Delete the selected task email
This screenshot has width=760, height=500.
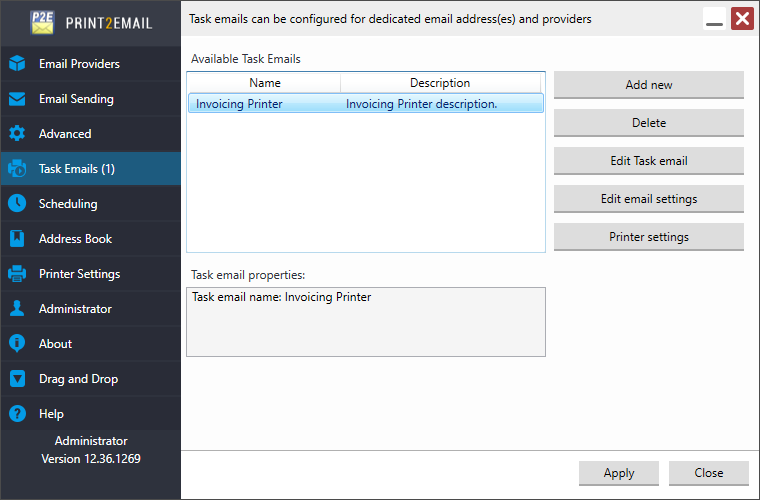coord(649,123)
